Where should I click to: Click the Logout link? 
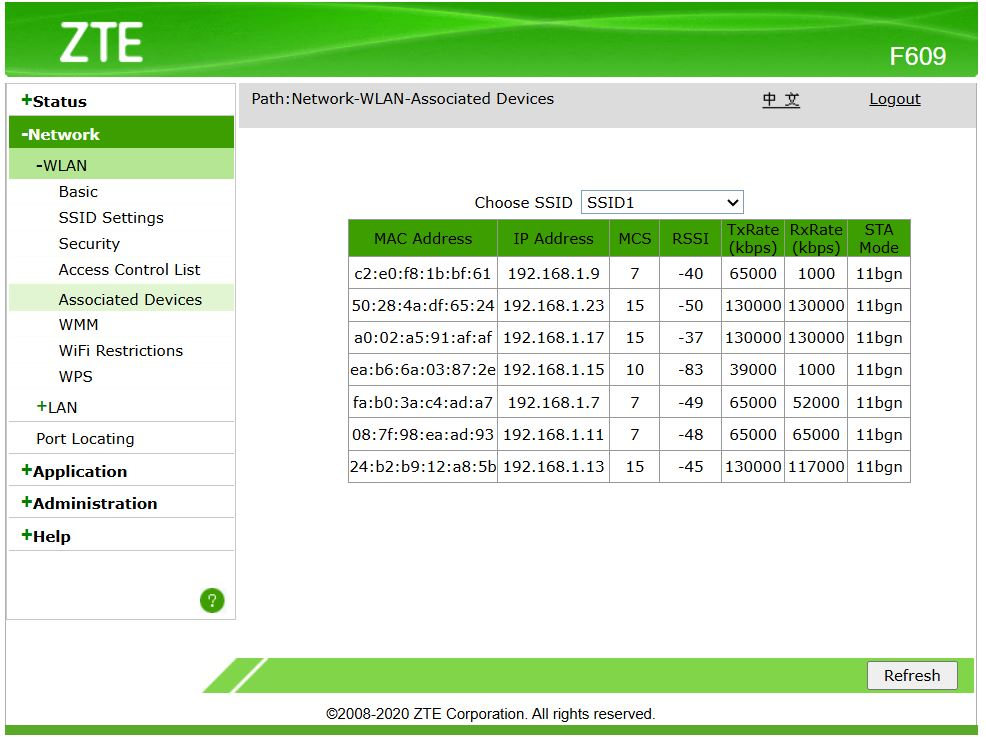894,99
